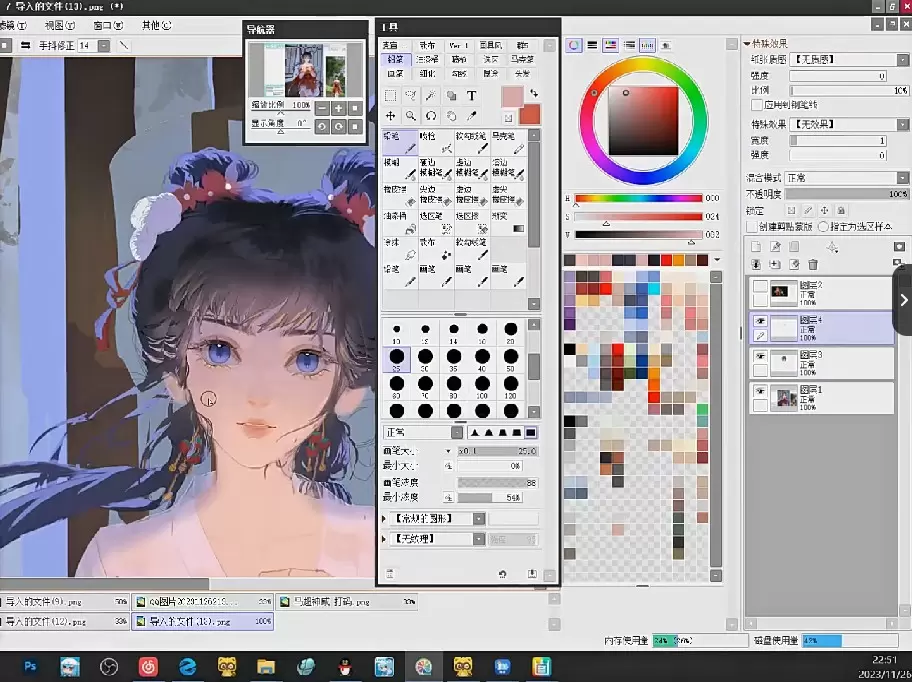Viewport: 912px width, 682px height.
Task: Hide layer 图层1 eye icon
Action: [x=760, y=391]
